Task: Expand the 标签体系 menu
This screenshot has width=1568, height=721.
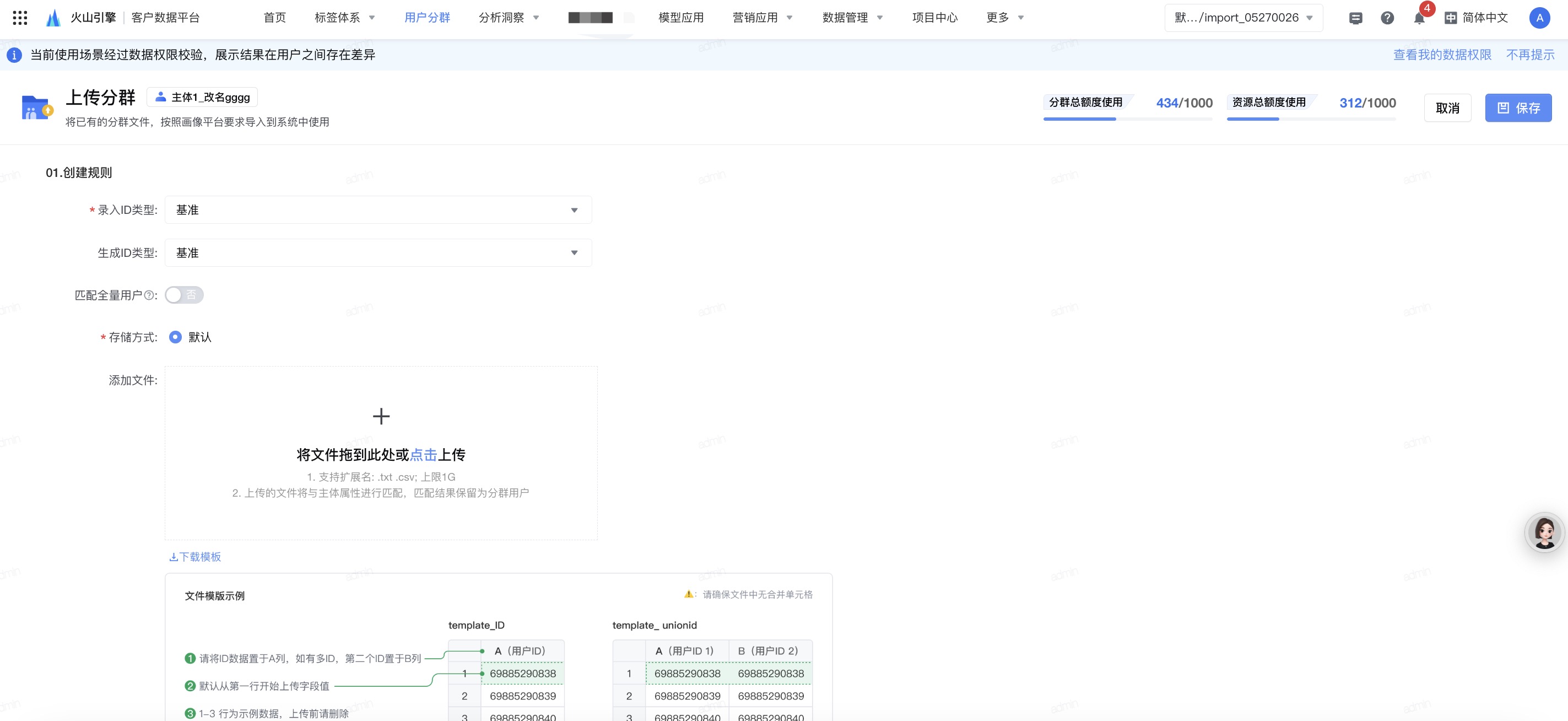Action: [344, 18]
